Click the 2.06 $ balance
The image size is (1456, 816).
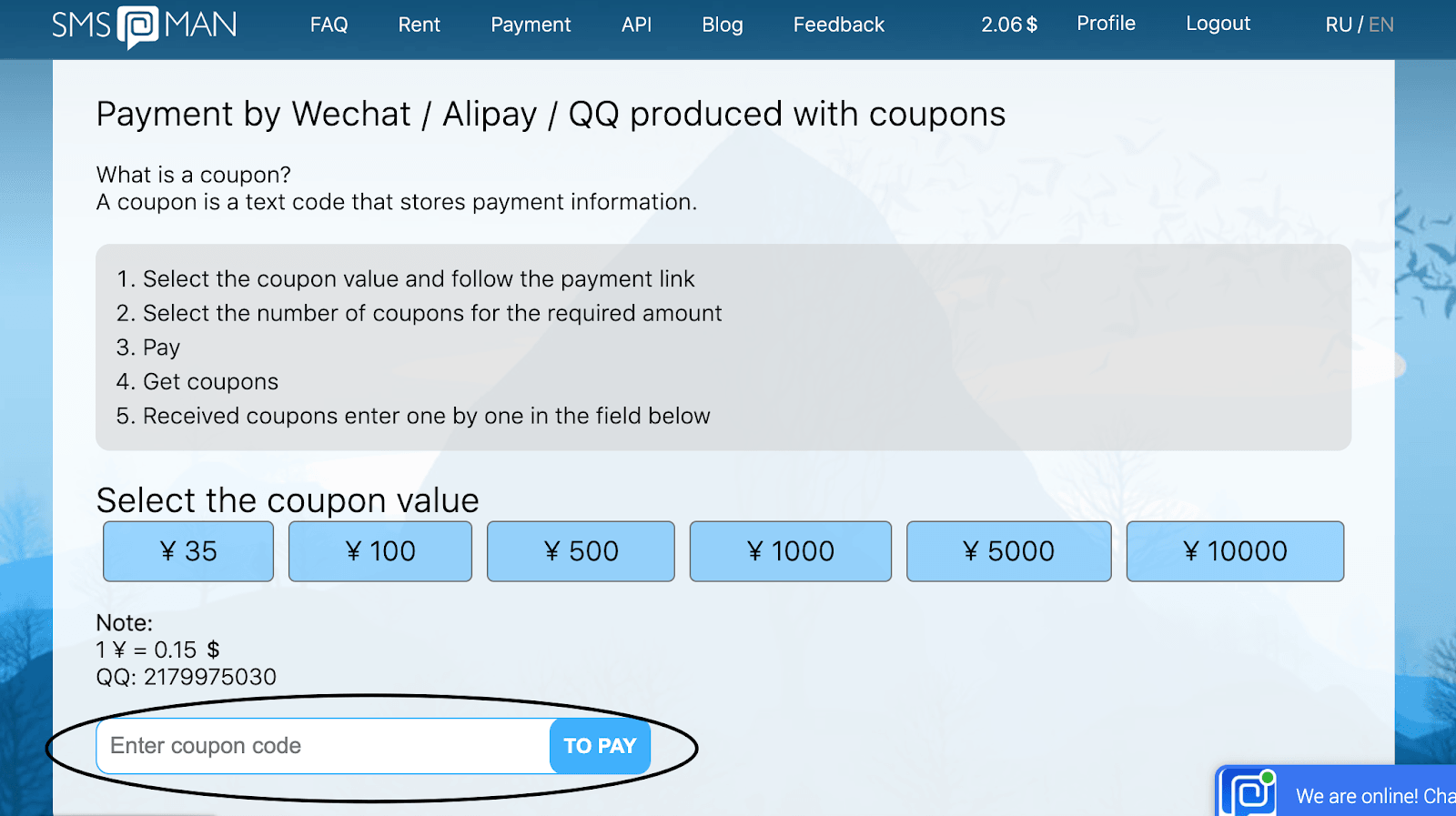1008,25
